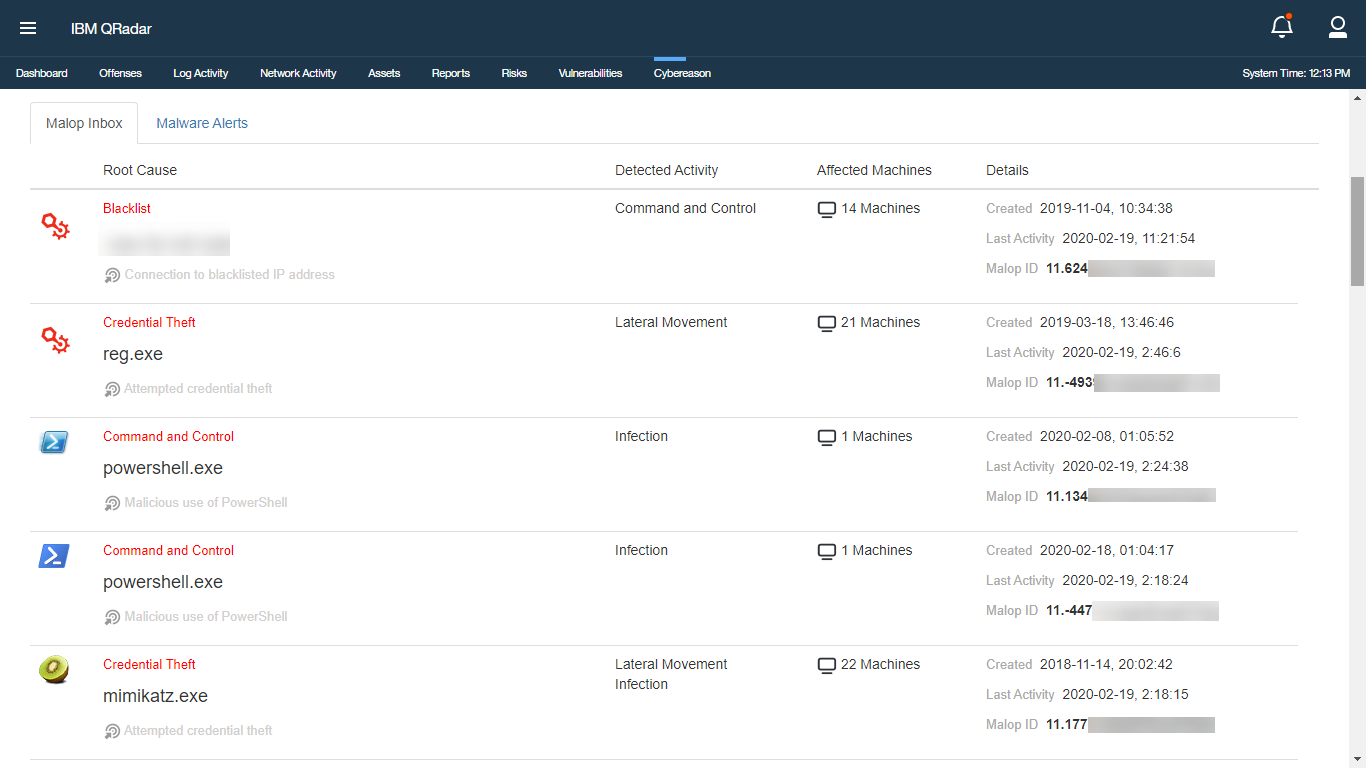Click the PowerShell icon on the second powershell.exe malop
This screenshot has height=768, width=1366.
[x=53, y=555]
